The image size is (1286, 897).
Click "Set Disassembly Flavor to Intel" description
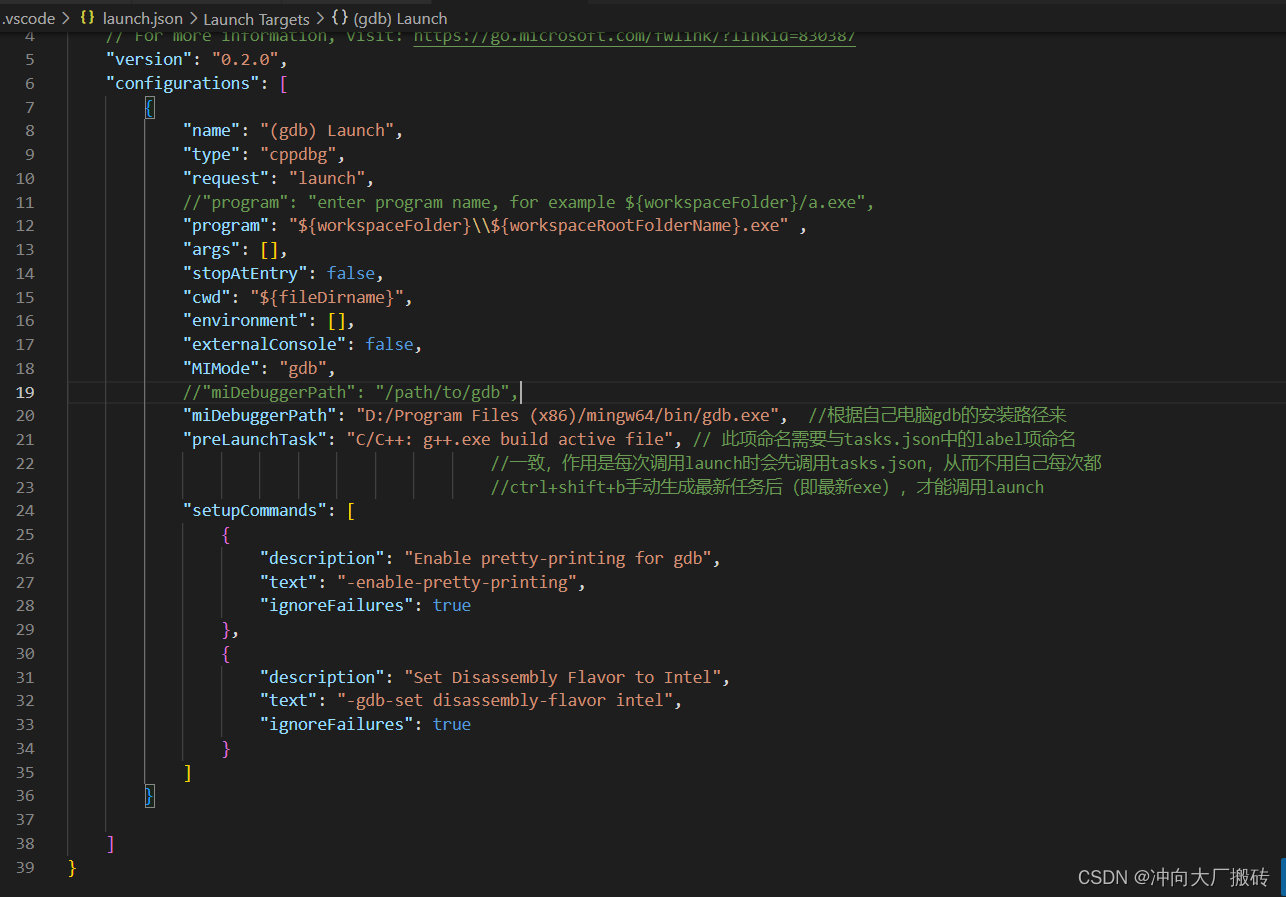click(x=563, y=677)
